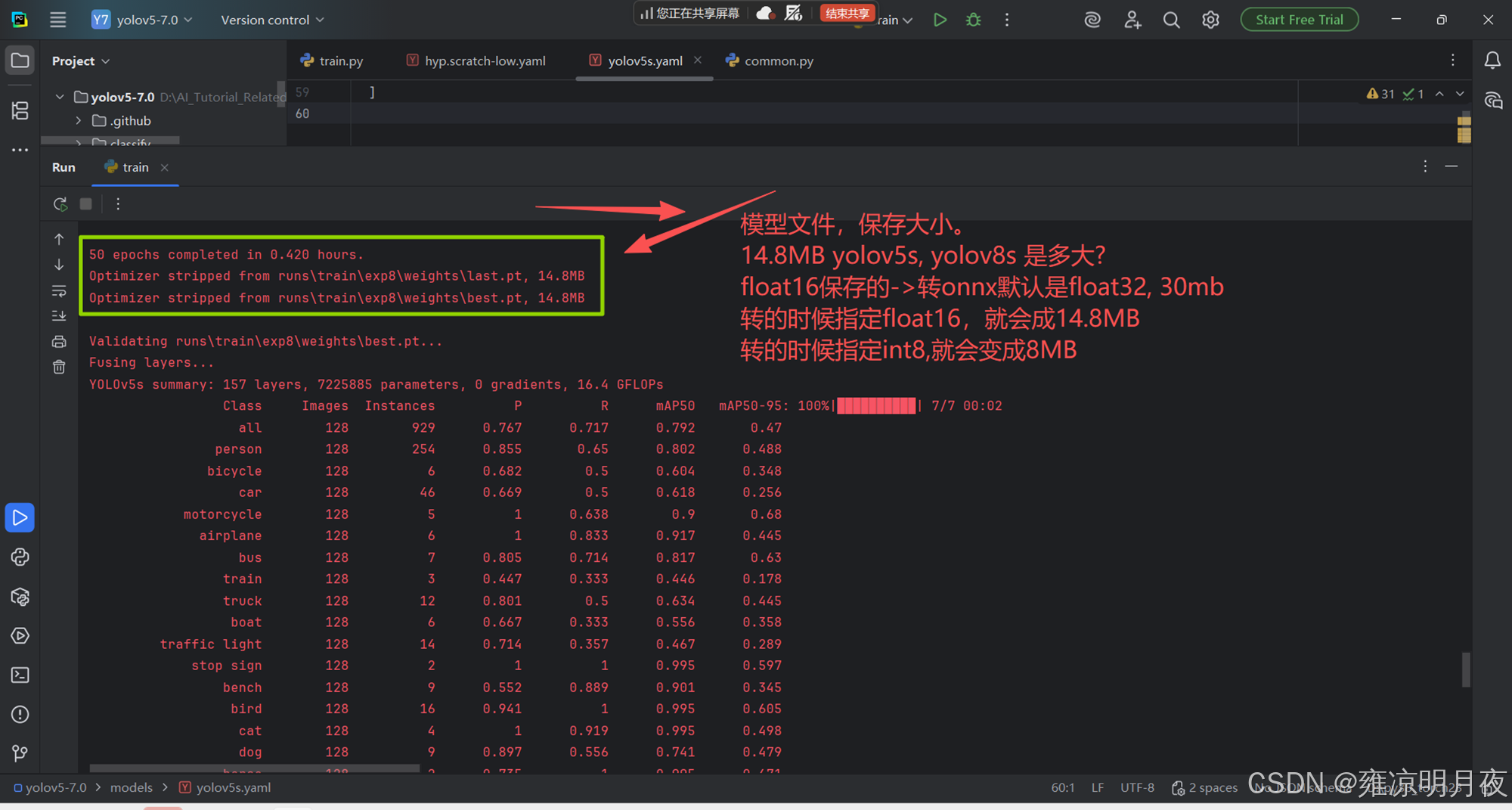
Task: Open the yolov5-7.0 project dropdown
Action: pyautogui.click(x=142, y=20)
